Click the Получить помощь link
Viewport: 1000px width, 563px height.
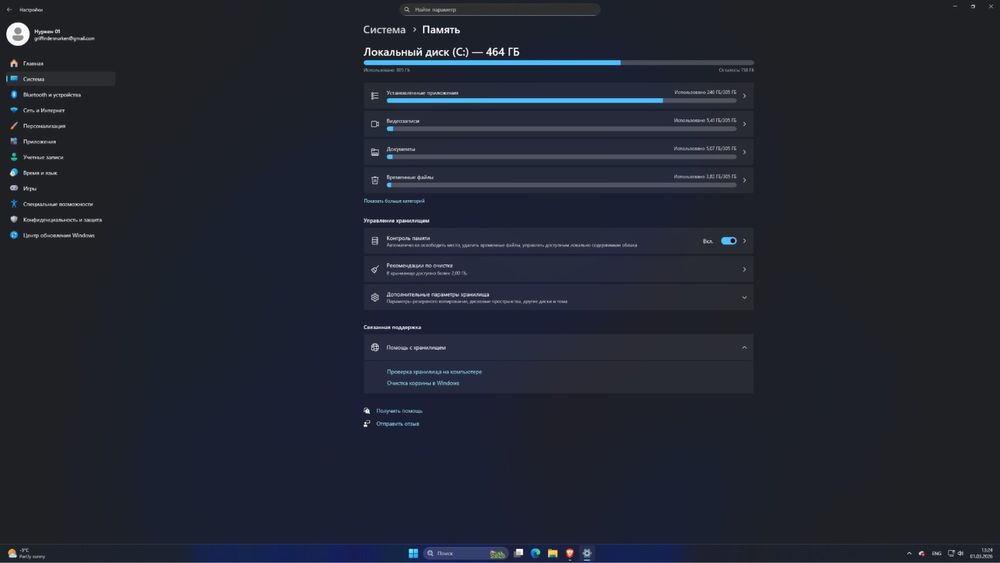(399, 411)
